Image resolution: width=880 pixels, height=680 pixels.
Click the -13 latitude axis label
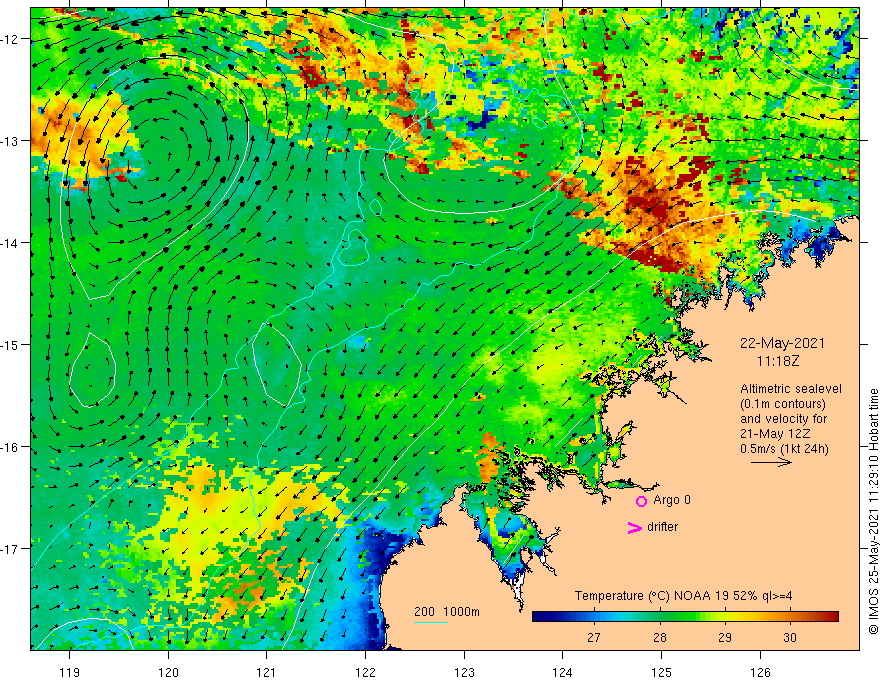coord(11,141)
